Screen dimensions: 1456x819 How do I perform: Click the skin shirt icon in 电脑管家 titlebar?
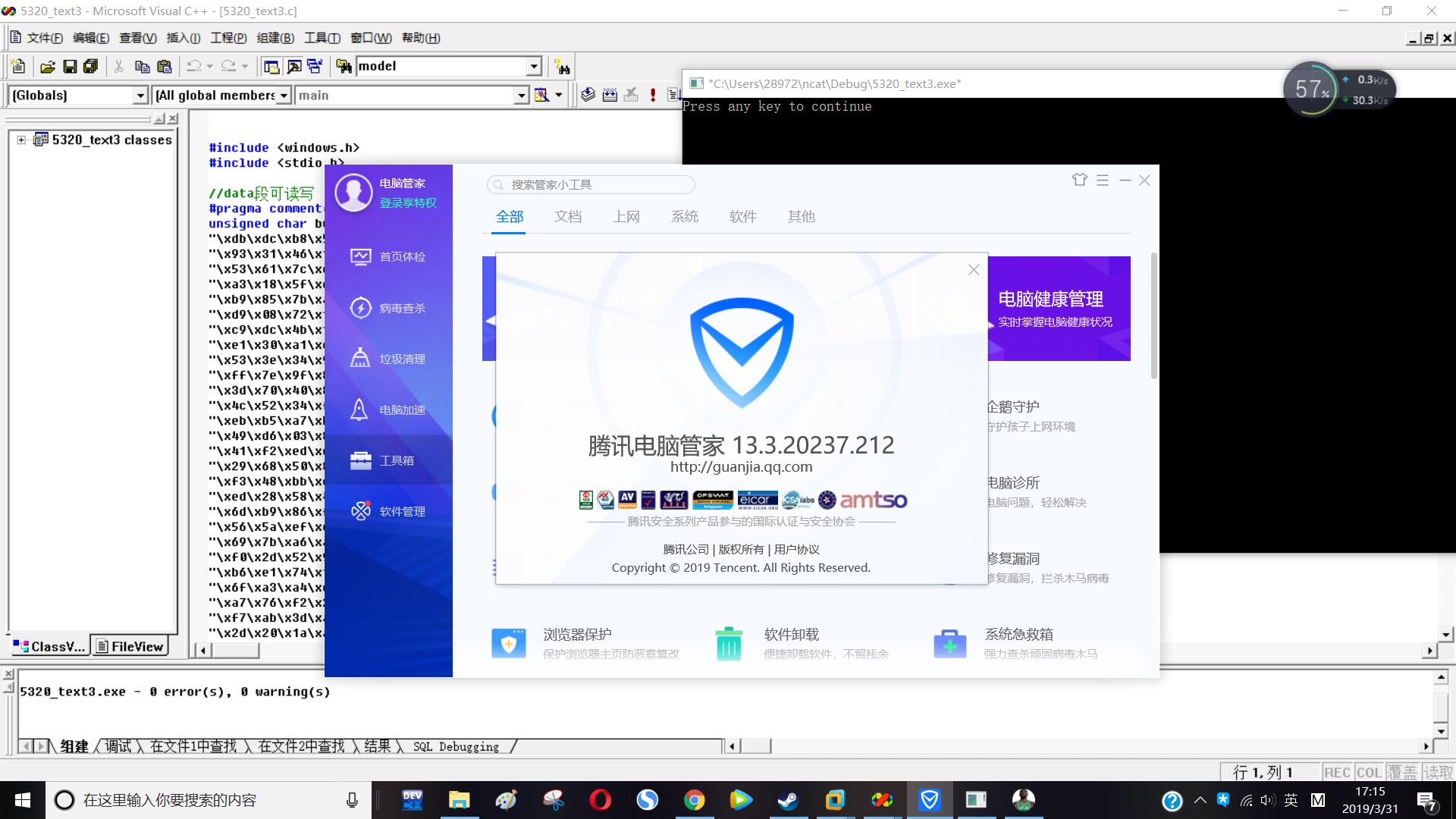pos(1080,180)
